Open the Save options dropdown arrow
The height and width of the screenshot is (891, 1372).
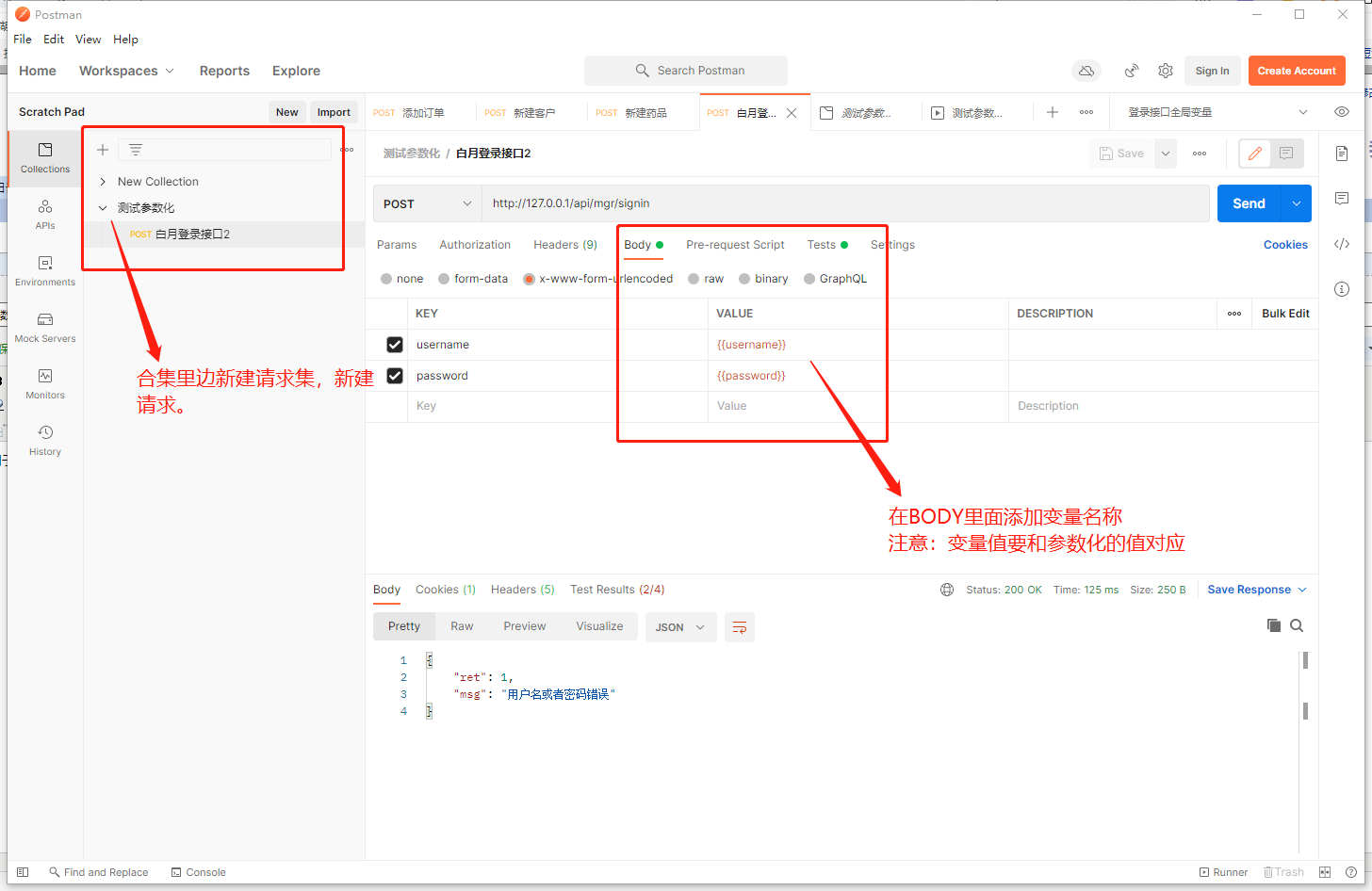point(1166,154)
